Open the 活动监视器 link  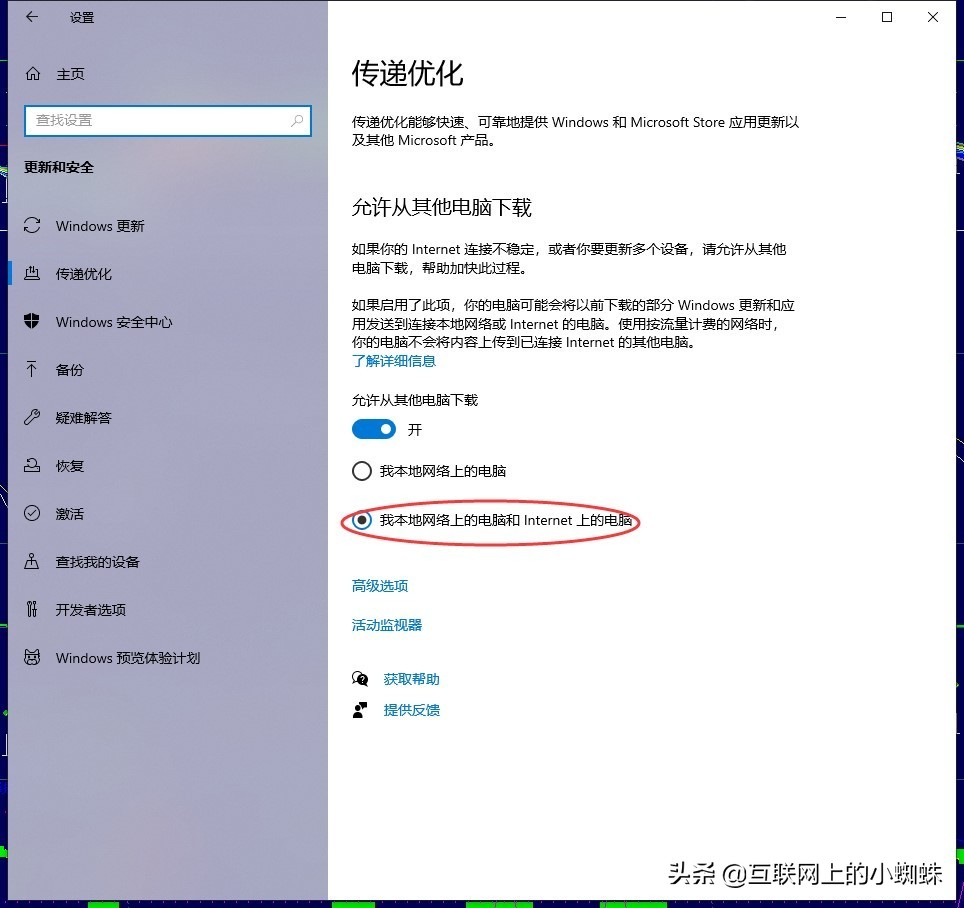click(x=389, y=625)
